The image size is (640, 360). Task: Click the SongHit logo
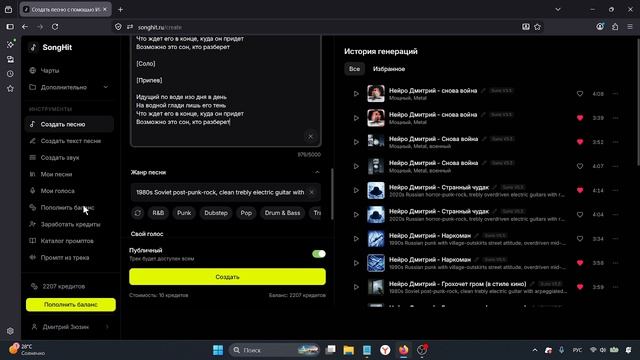point(51,47)
